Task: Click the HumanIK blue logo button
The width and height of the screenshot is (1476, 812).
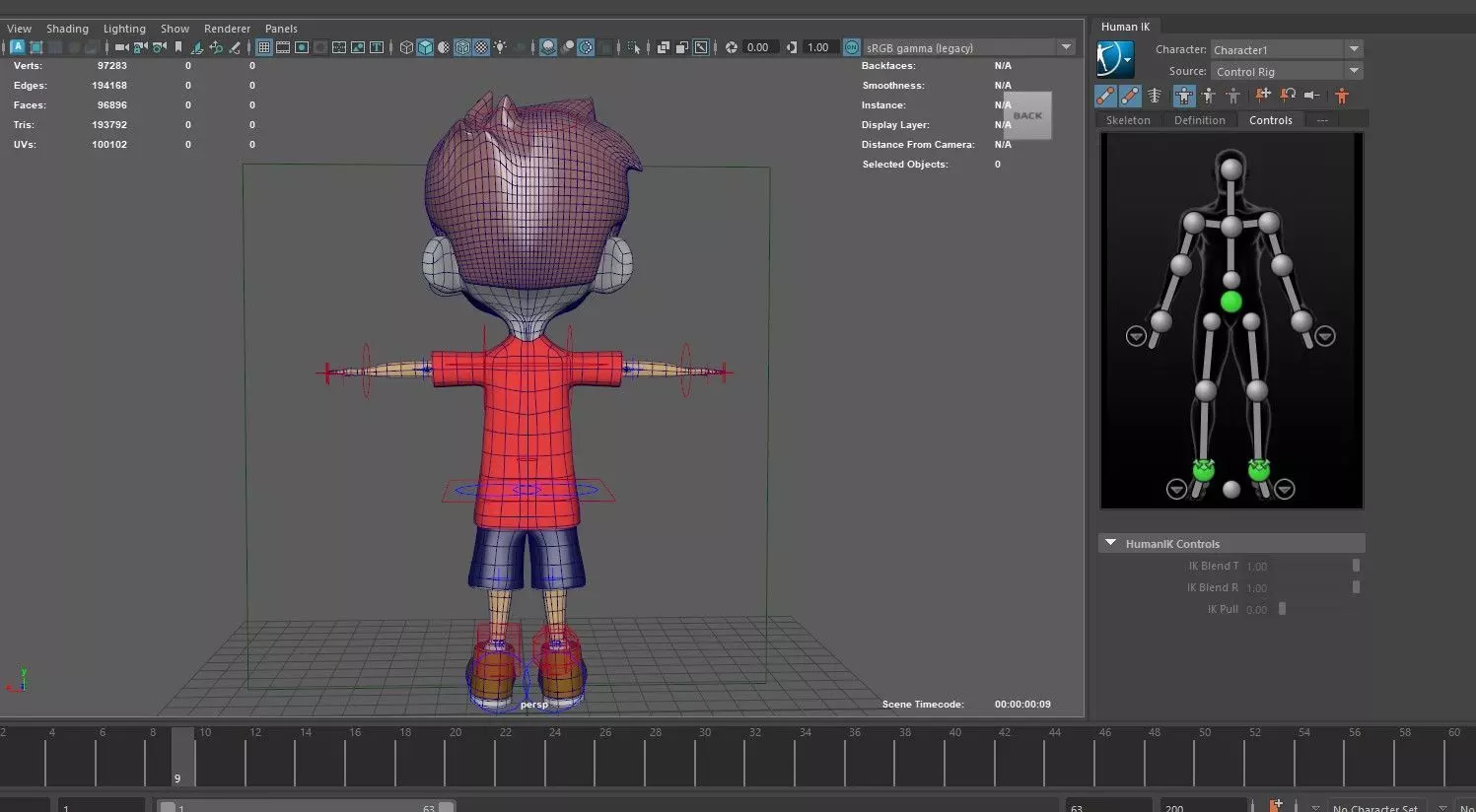Action: point(1115,60)
